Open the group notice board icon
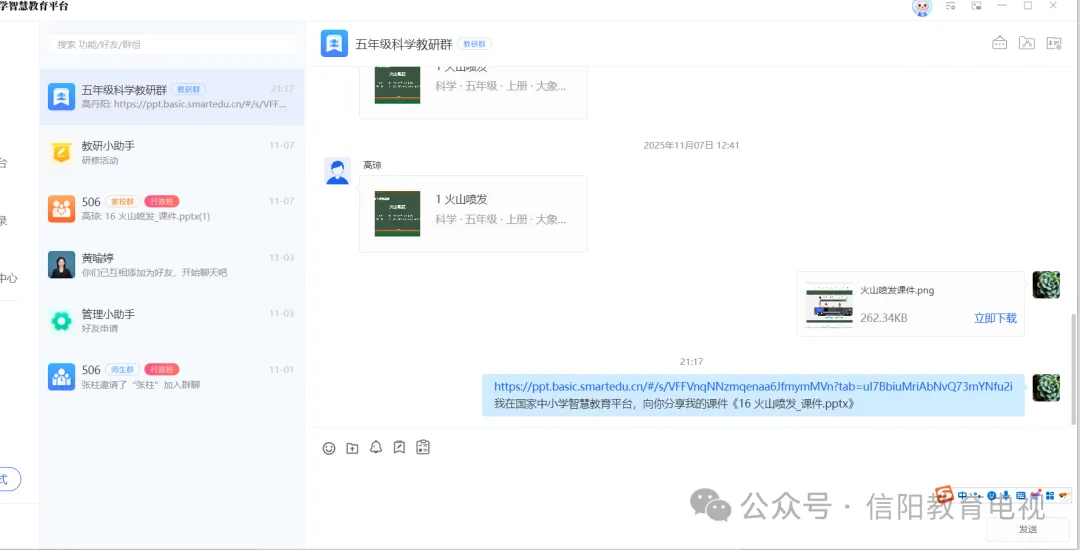Viewport: 1080px width, 550px height. (999, 43)
